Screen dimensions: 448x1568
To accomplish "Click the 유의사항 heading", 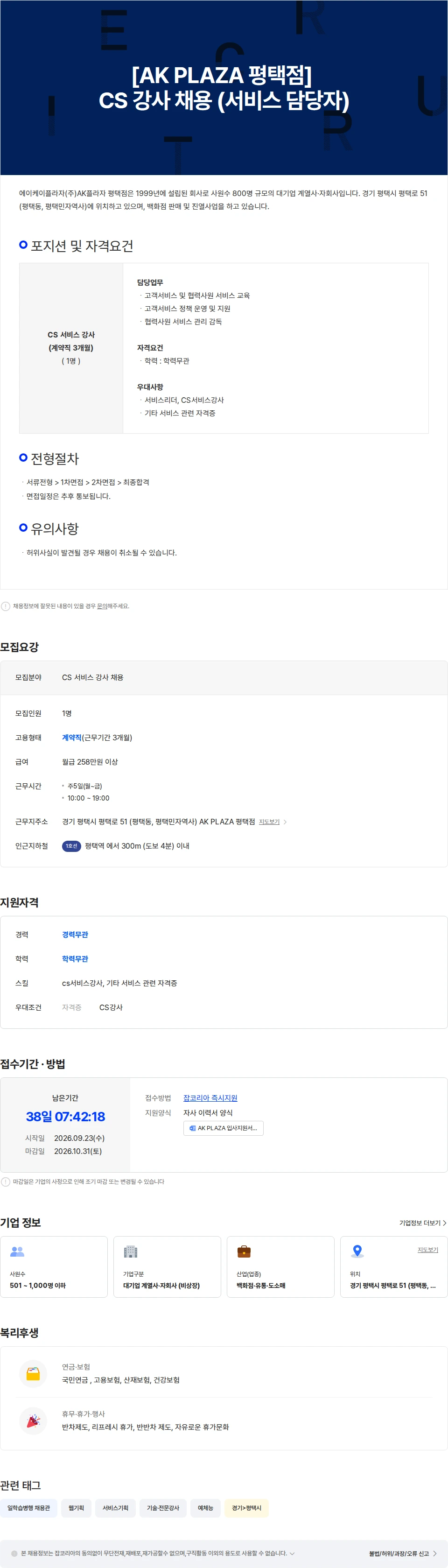I will point(55,528).
